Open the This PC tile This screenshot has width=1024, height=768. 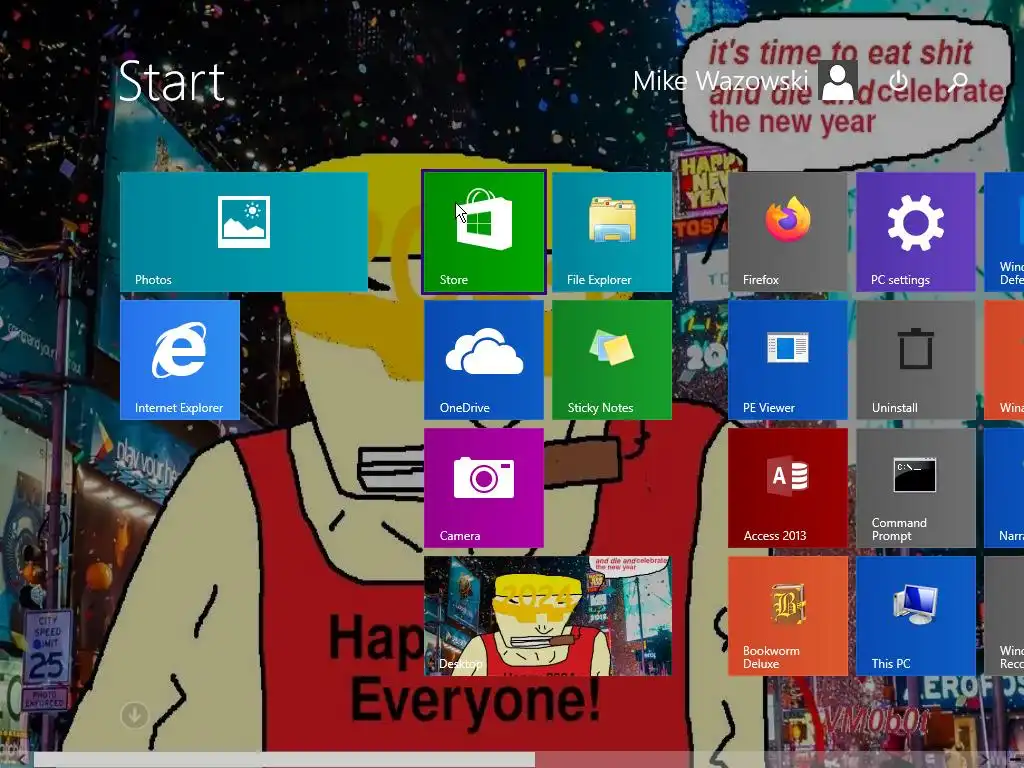(916, 616)
